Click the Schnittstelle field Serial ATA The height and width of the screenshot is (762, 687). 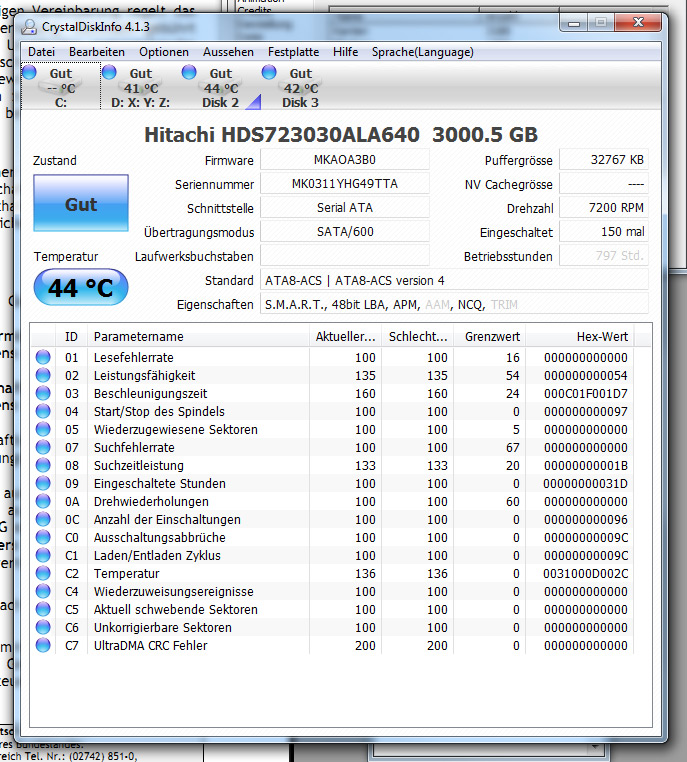pyautogui.click(x=345, y=208)
